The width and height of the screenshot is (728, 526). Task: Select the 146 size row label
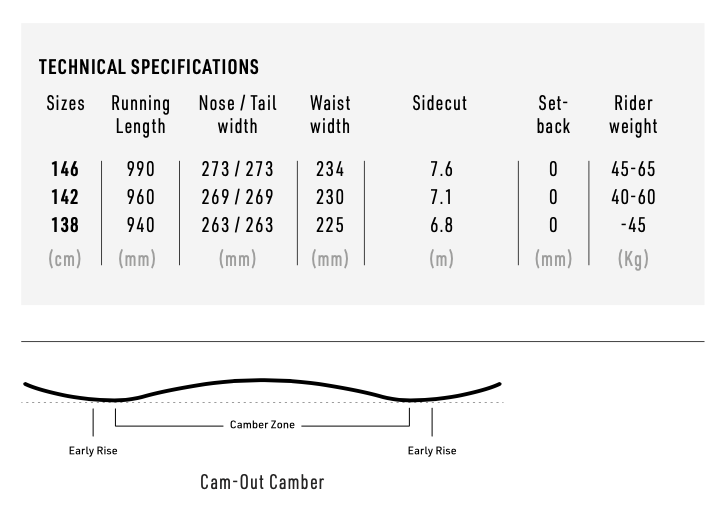click(x=65, y=169)
